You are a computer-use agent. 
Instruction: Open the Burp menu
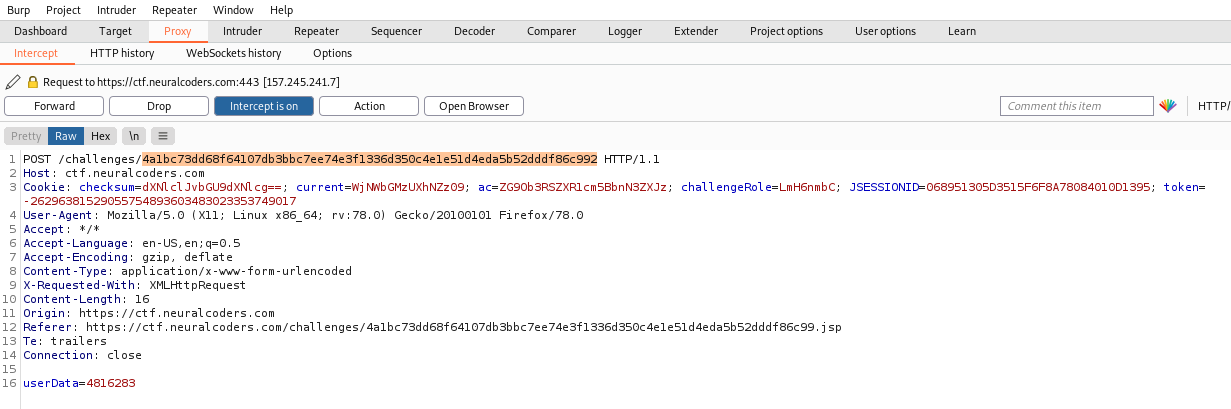[x=19, y=10]
